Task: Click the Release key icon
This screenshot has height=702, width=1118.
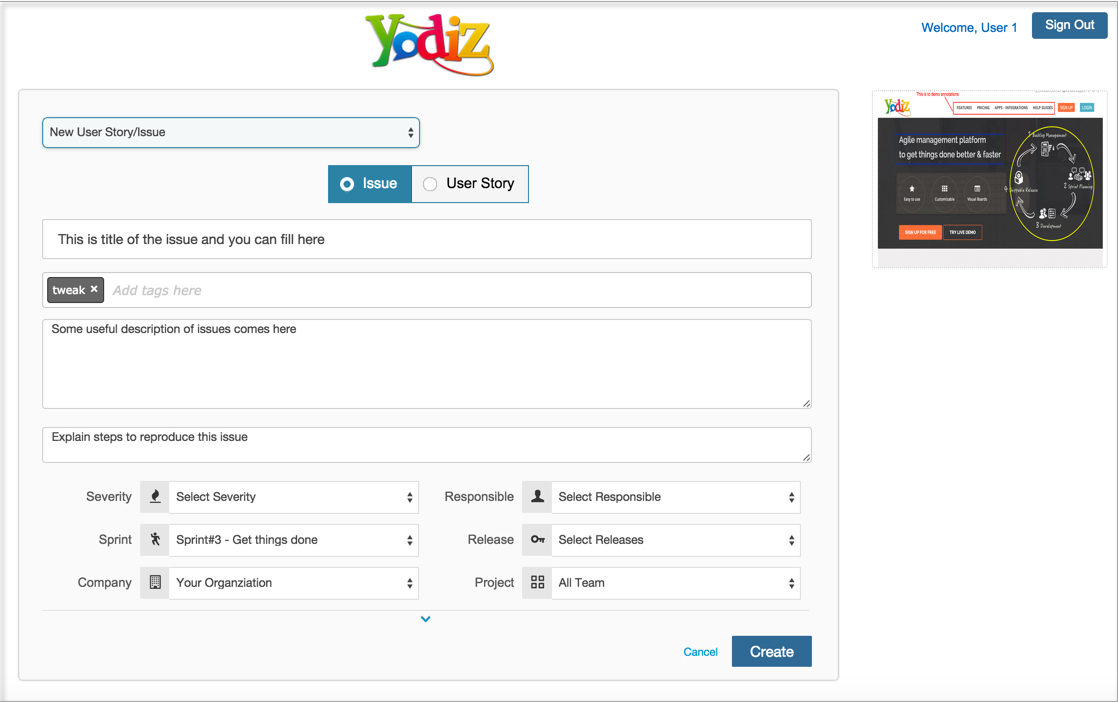Action: [x=537, y=540]
